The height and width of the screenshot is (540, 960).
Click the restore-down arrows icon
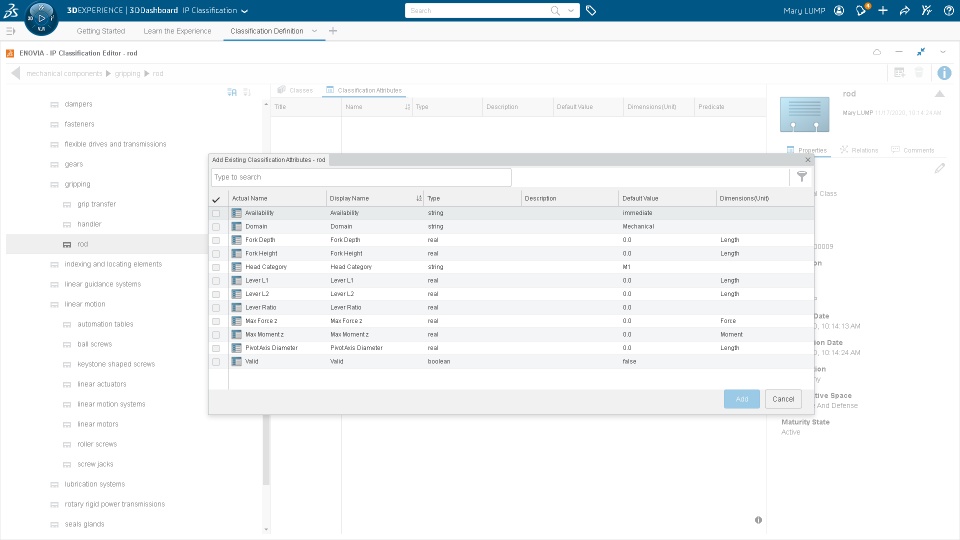(921, 52)
